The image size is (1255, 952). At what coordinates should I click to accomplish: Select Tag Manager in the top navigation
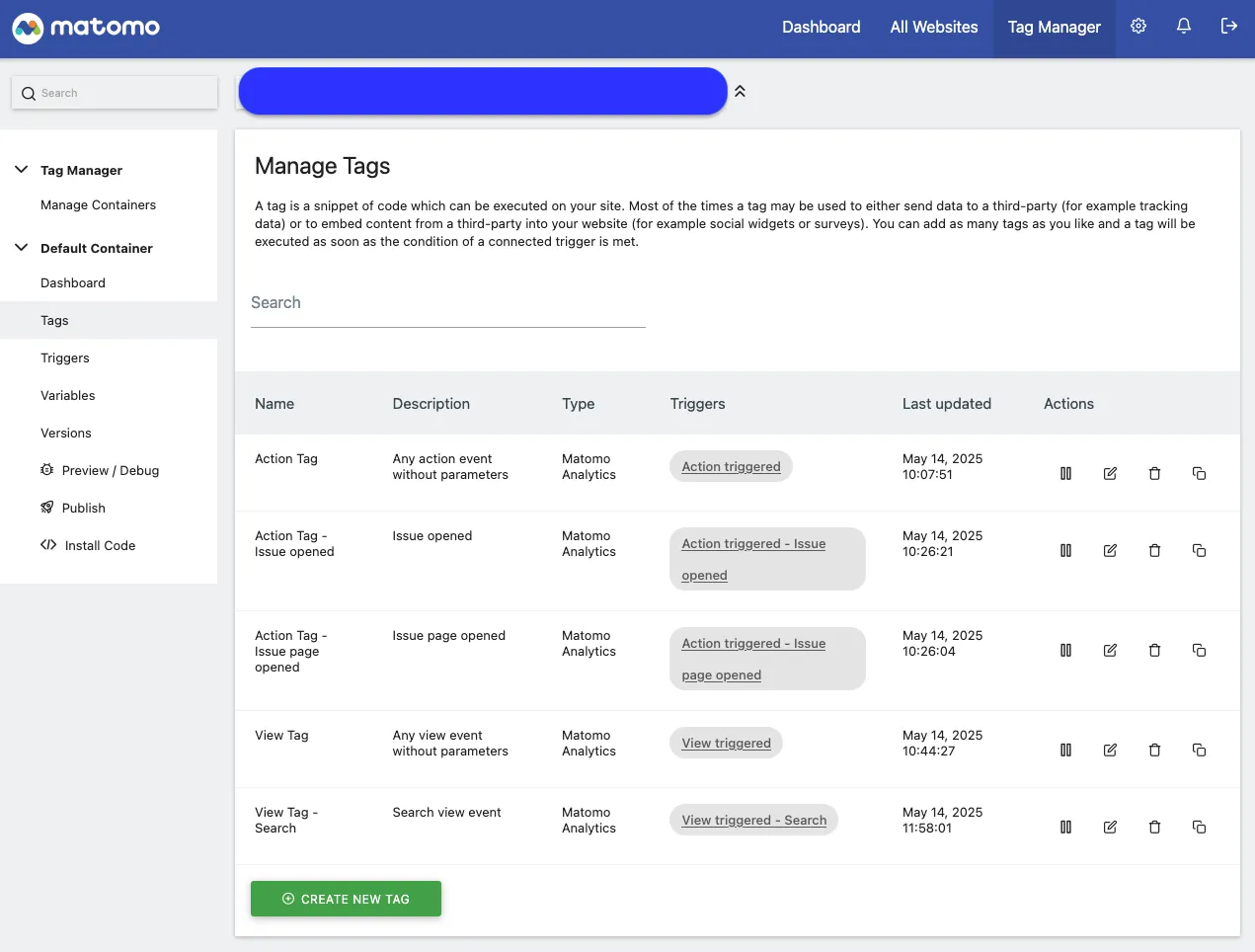click(1054, 28)
